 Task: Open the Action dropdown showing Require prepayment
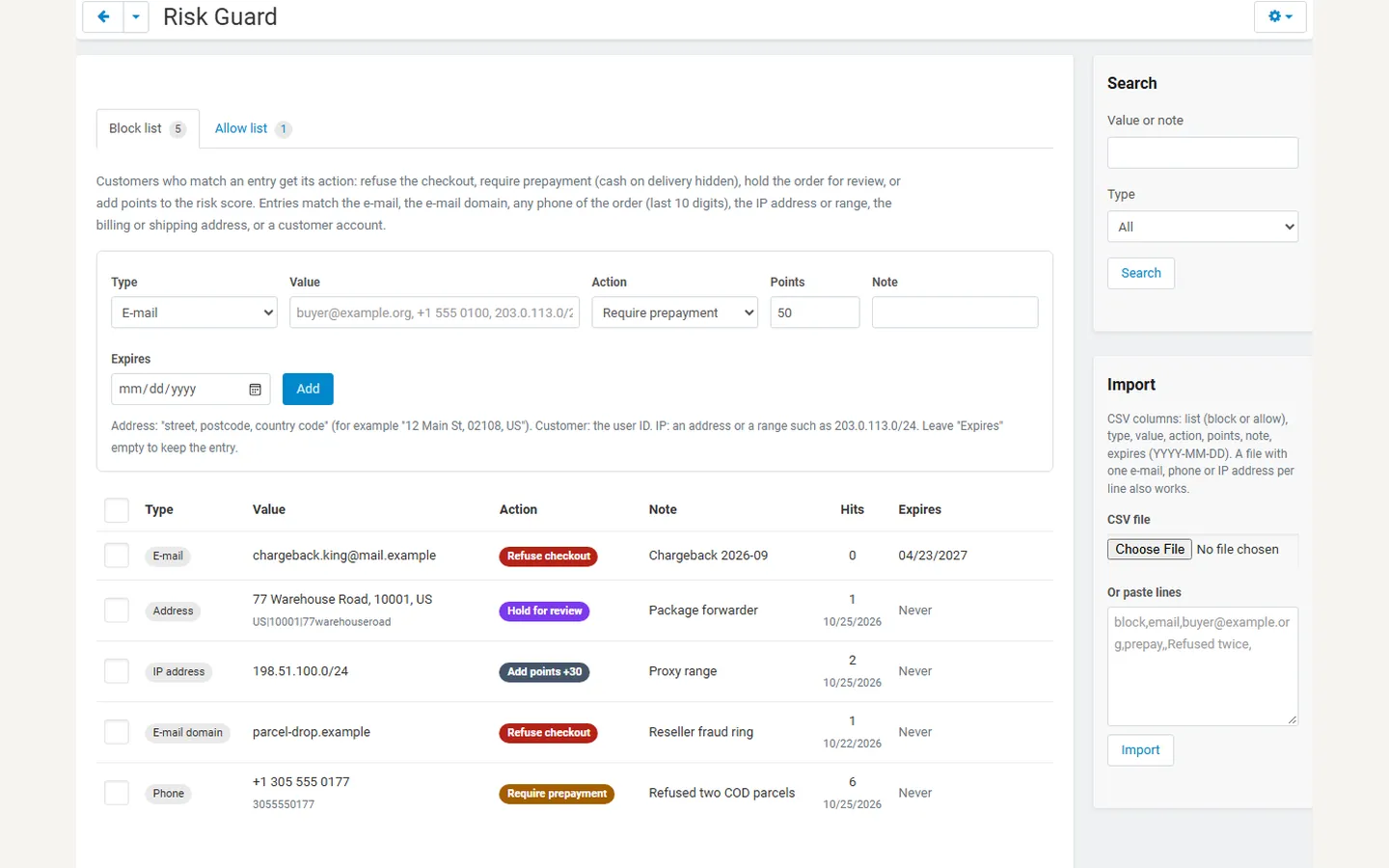click(x=675, y=312)
